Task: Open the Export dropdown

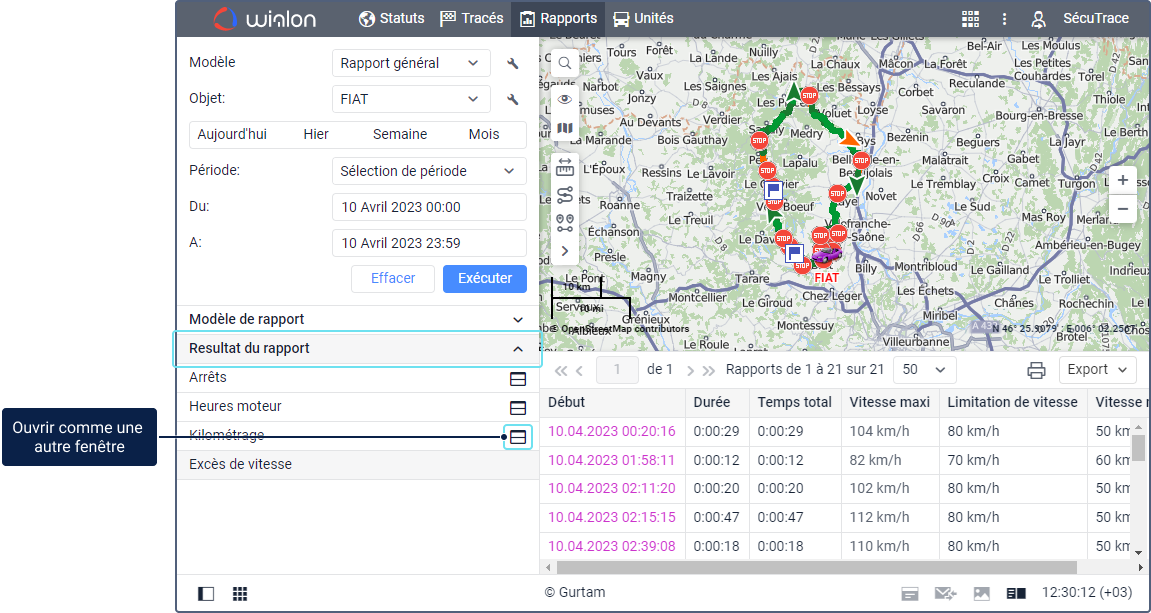Action: coord(1097,370)
